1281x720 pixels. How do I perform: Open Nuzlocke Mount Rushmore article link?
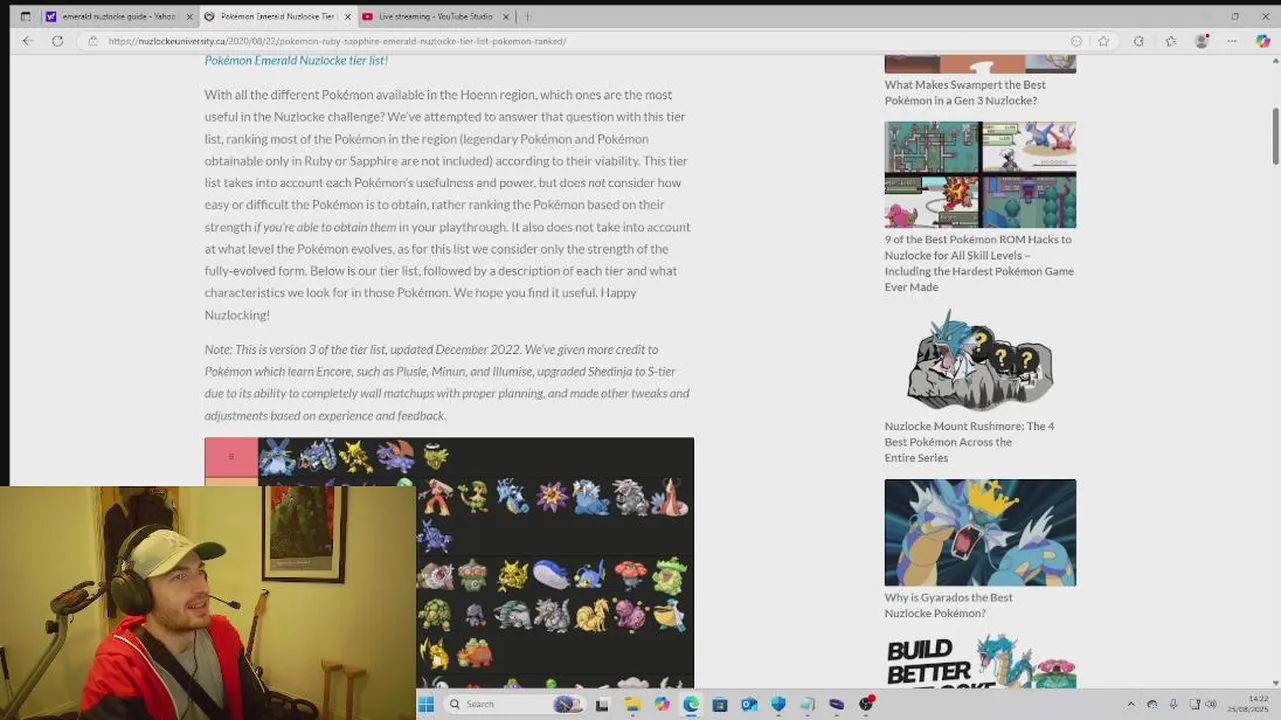coord(969,442)
